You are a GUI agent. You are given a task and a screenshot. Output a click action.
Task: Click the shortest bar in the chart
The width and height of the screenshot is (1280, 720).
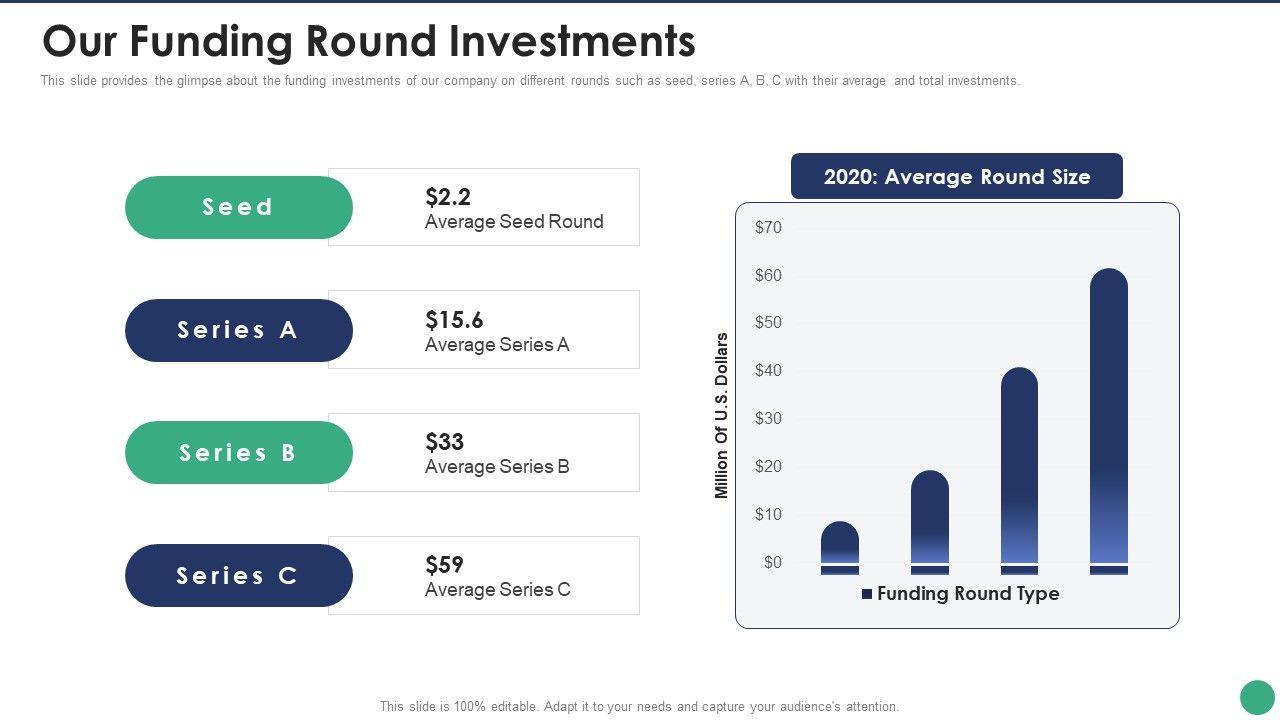(x=840, y=543)
